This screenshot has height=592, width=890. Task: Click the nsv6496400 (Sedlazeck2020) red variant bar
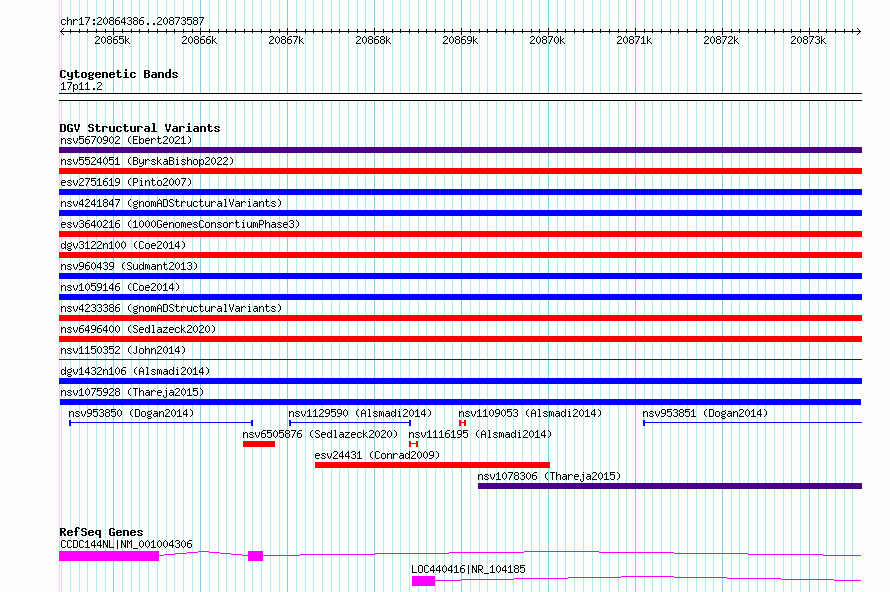pos(460,339)
